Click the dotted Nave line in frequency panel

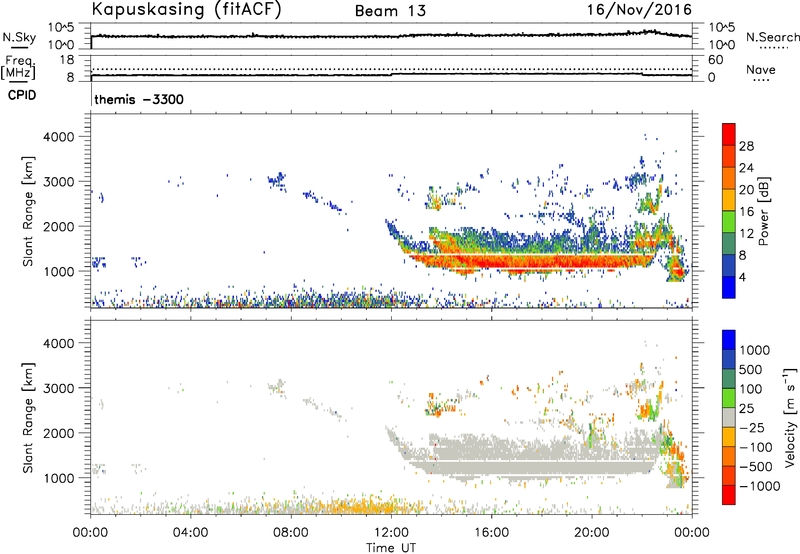391,69
